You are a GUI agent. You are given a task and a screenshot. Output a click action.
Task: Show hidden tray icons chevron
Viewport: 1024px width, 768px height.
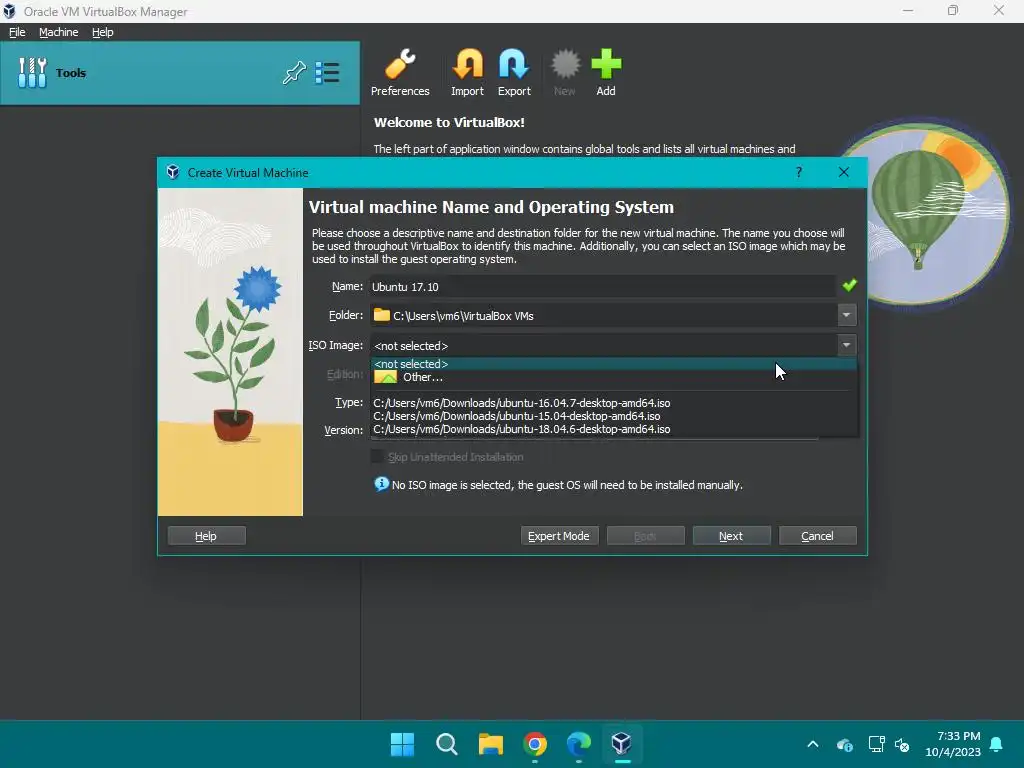click(x=813, y=744)
